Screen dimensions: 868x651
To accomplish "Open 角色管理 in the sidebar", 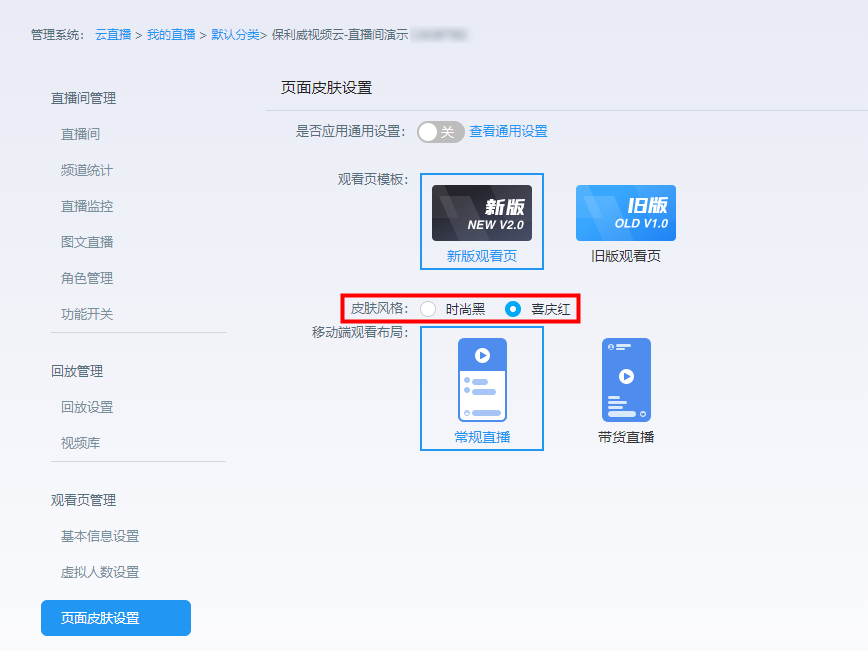I will click(87, 278).
